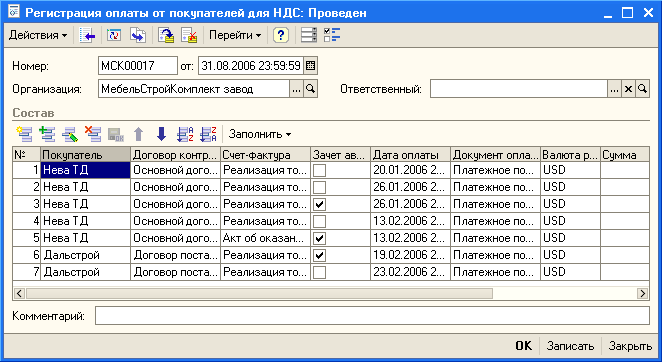Open the Перейти dropdown menu
The image size is (662, 362).
click(235, 35)
